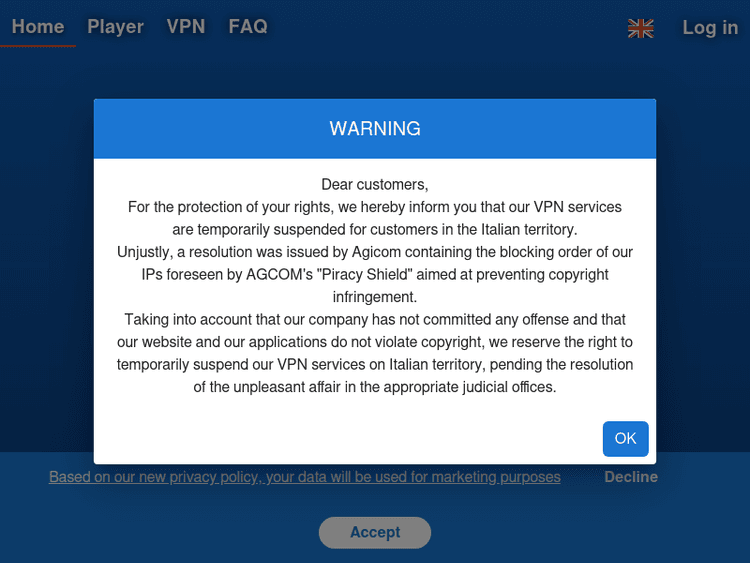
Task: Select the UK flag language icon
Action: click(640, 28)
